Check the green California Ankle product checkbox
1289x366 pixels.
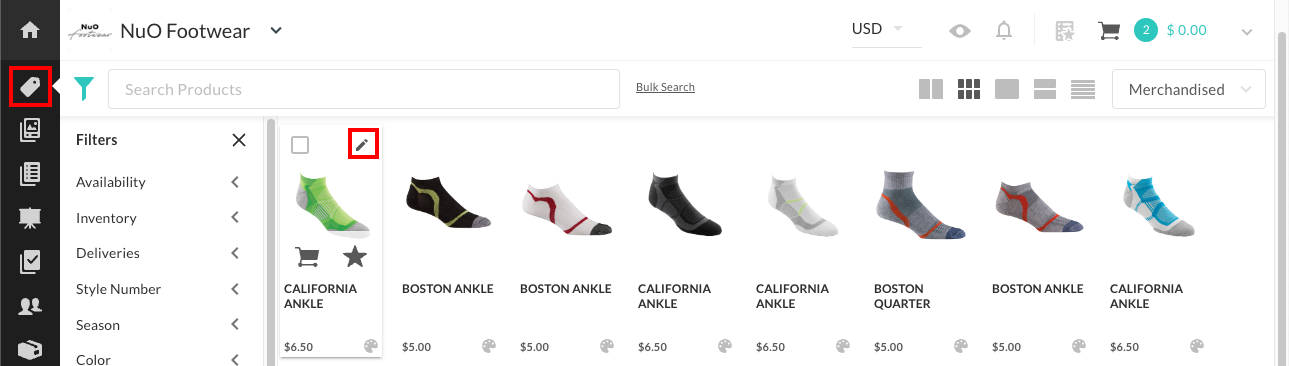point(300,145)
